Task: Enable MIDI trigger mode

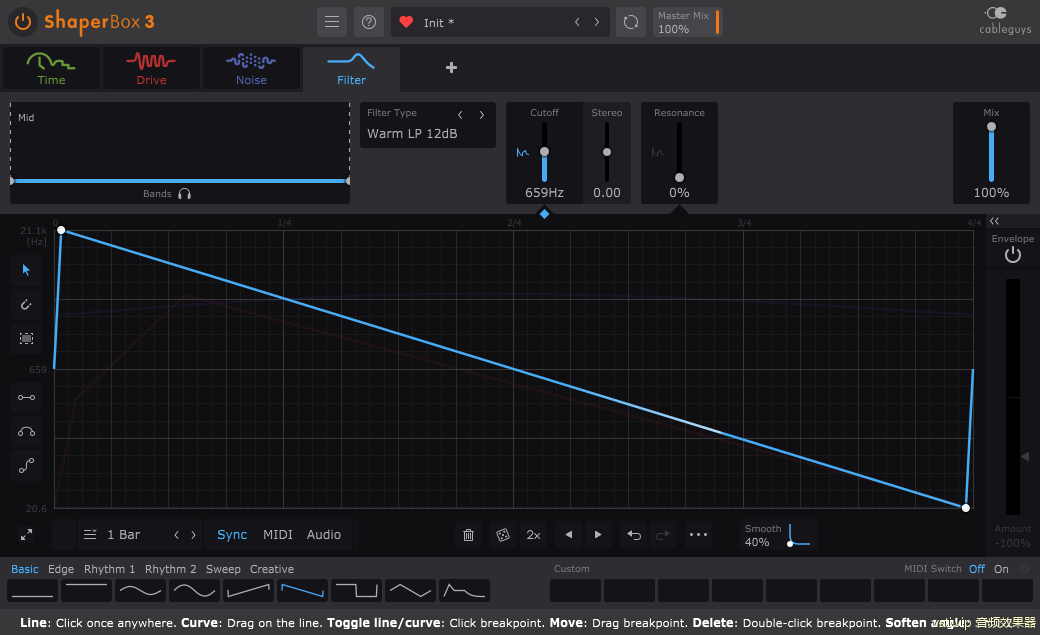Action: 278,535
